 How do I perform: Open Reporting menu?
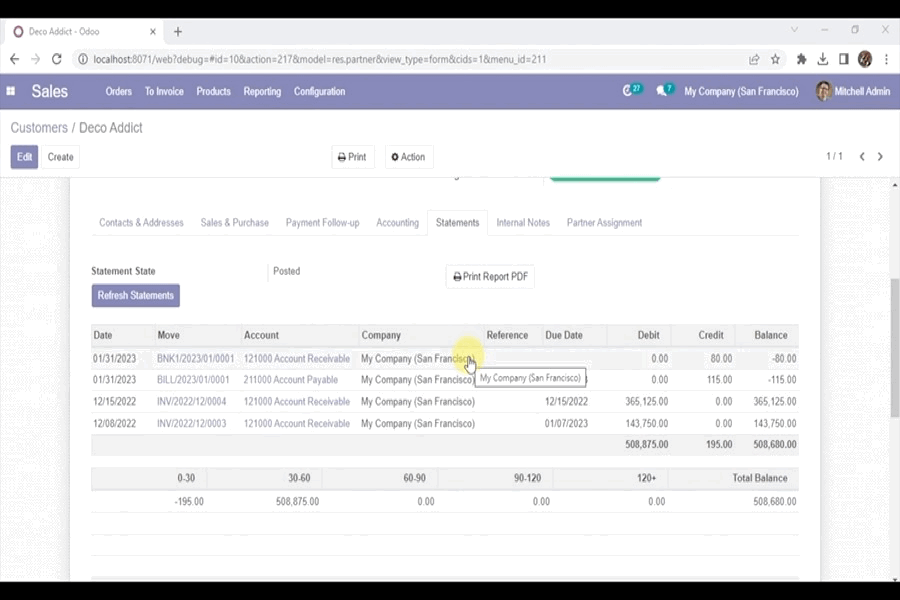[x=262, y=91]
